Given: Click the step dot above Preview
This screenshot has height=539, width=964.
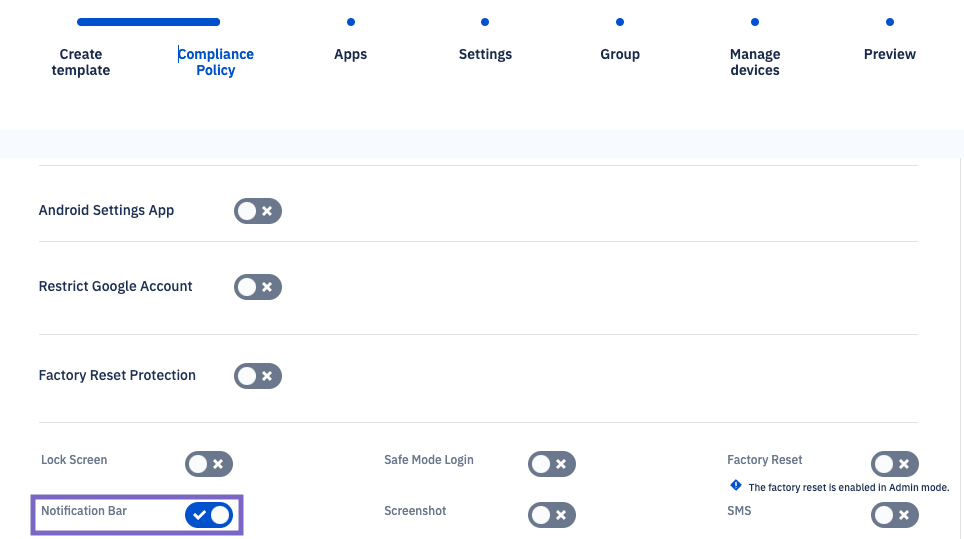Looking at the screenshot, I should 889,22.
